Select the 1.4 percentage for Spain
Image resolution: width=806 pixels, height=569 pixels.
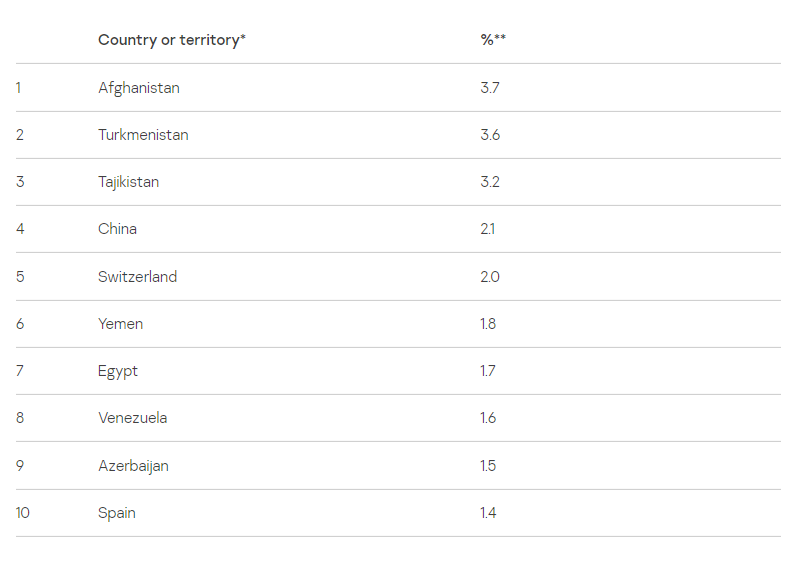(488, 513)
